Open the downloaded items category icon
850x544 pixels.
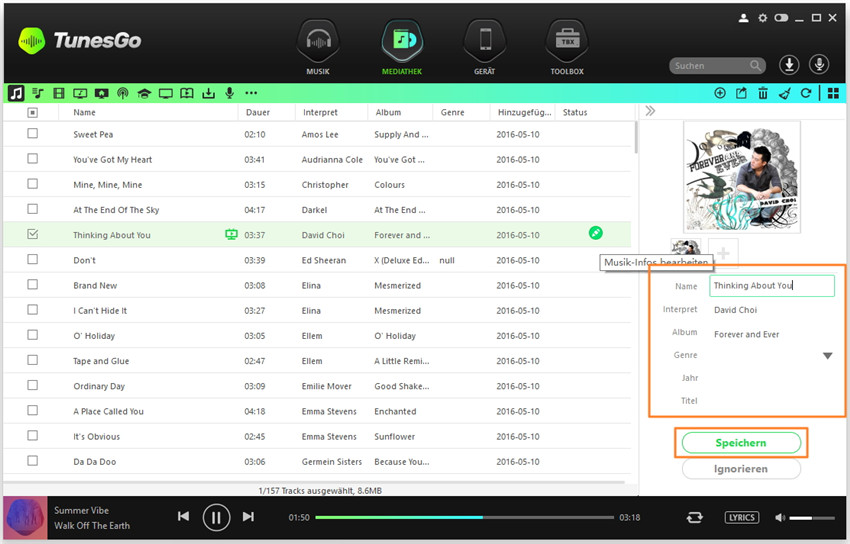tap(208, 93)
